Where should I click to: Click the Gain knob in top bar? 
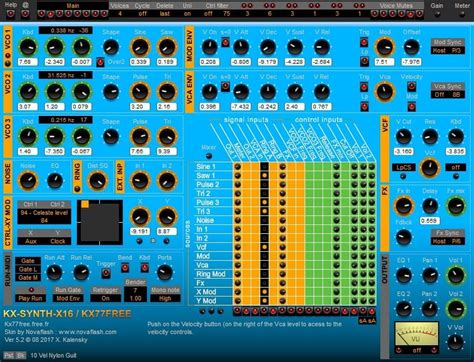click(x=437, y=14)
